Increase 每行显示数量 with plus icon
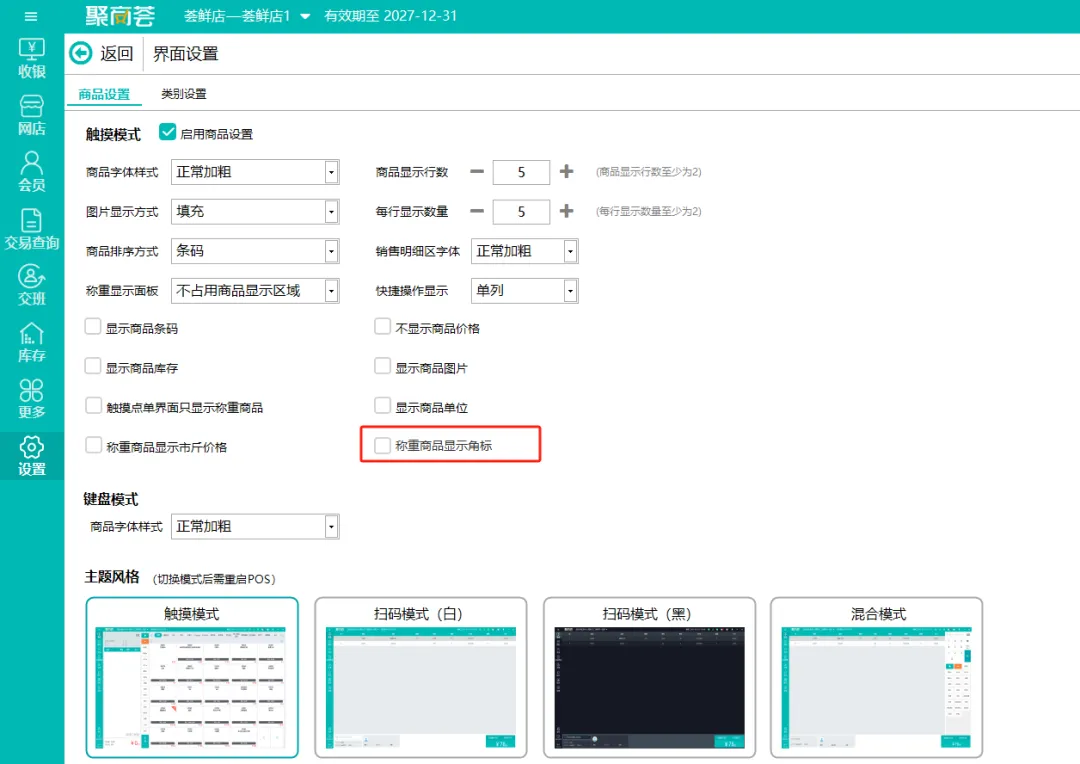Screen dimensions: 1080x764 pos(566,211)
